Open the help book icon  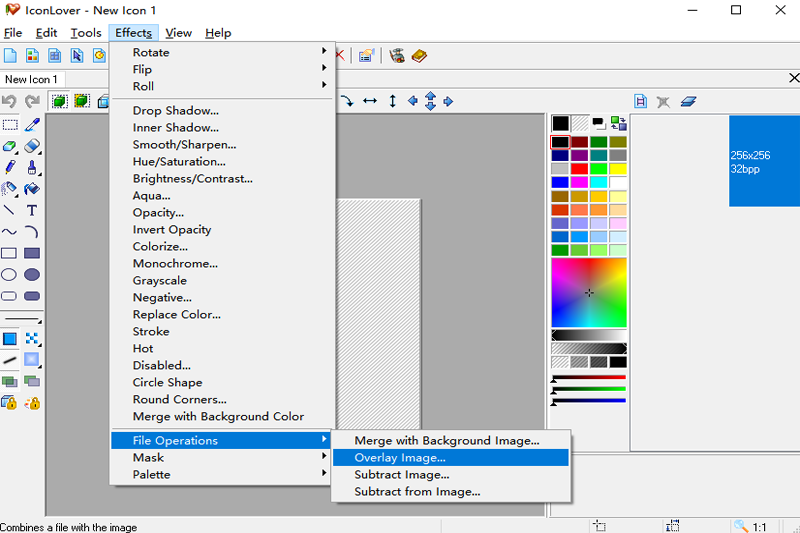pyautogui.click(x=419, y=56)
